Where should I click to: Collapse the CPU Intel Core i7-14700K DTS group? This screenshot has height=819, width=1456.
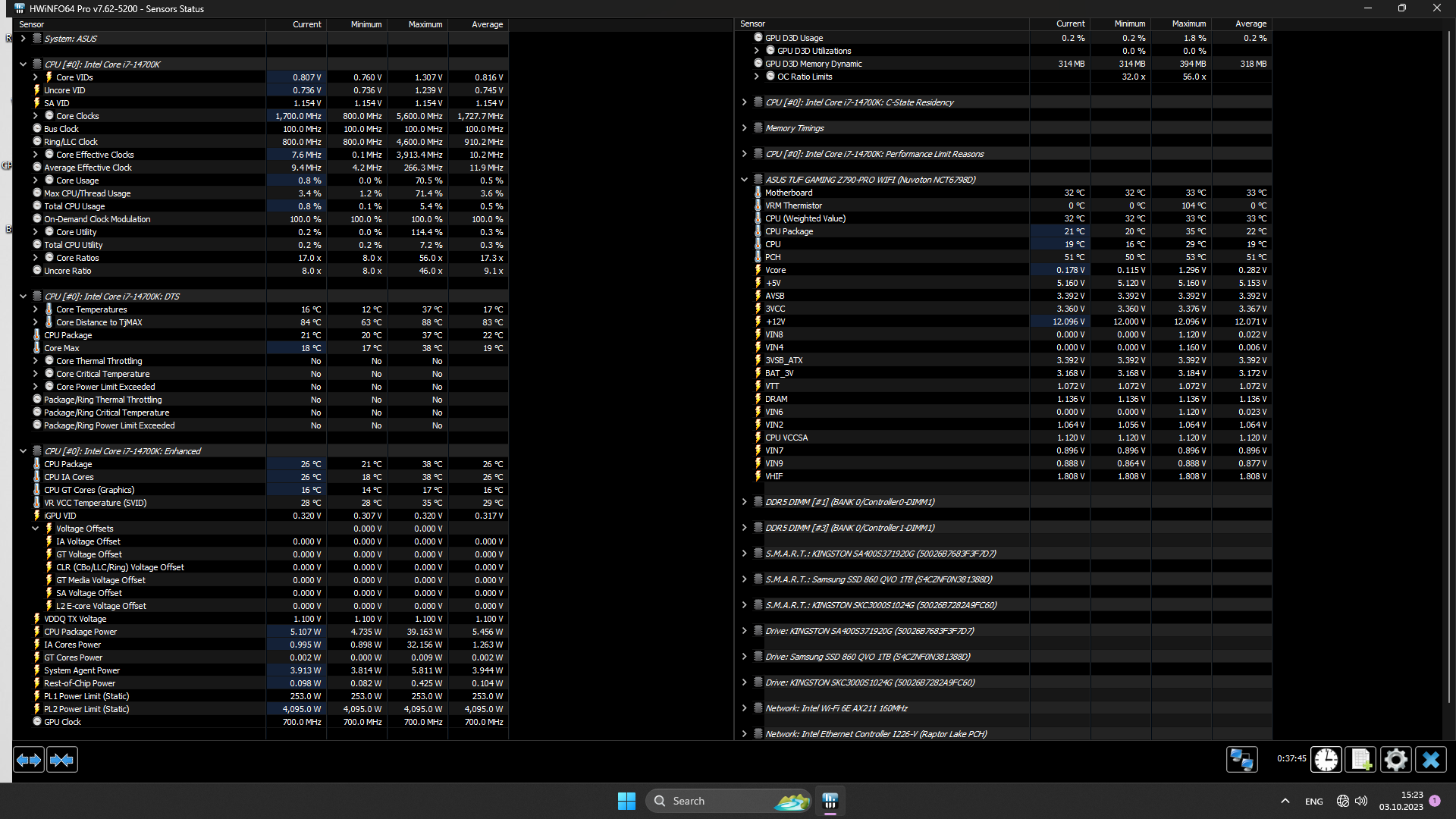[x=23, y=297]
